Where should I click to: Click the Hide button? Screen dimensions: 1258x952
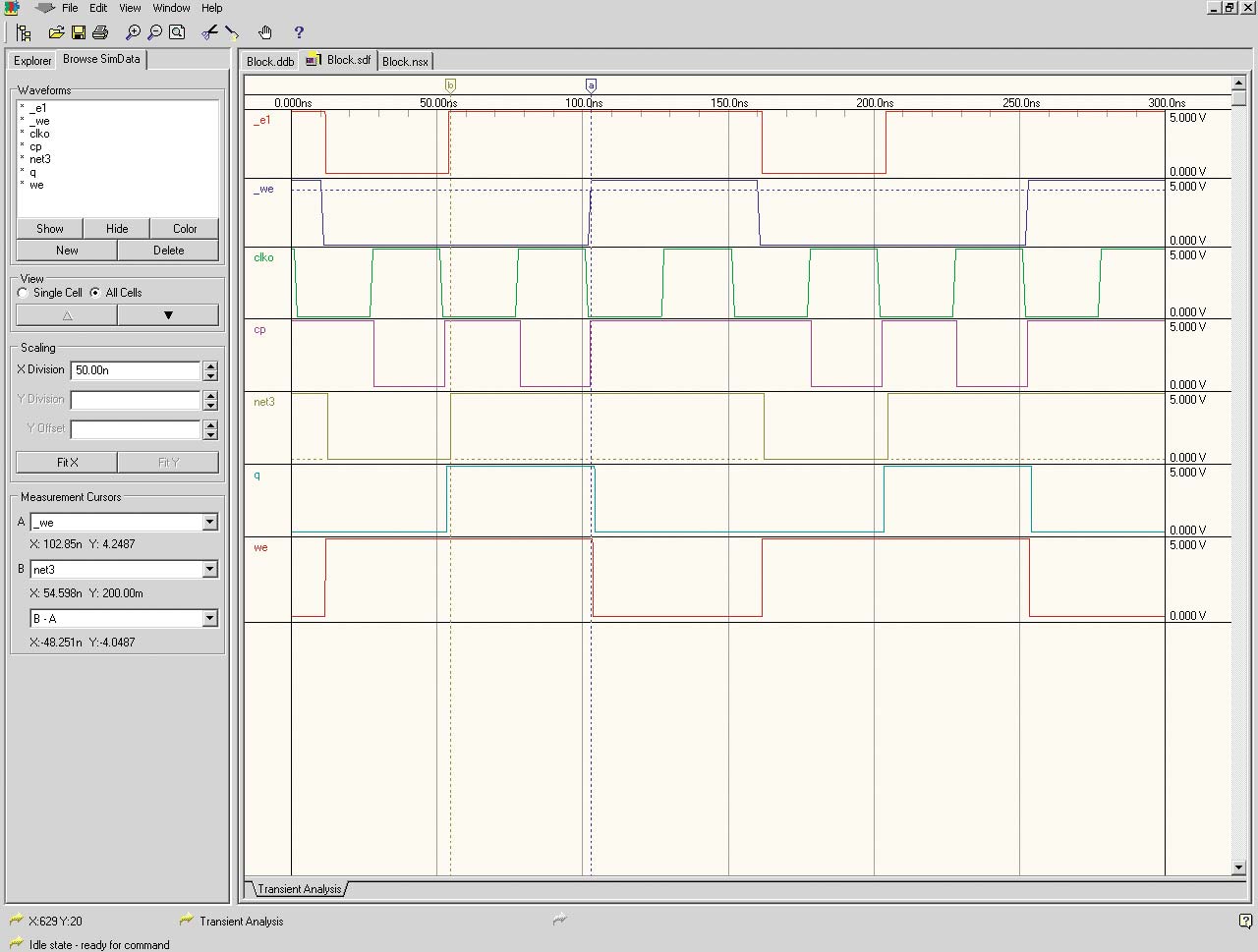[x=117, y=229]
